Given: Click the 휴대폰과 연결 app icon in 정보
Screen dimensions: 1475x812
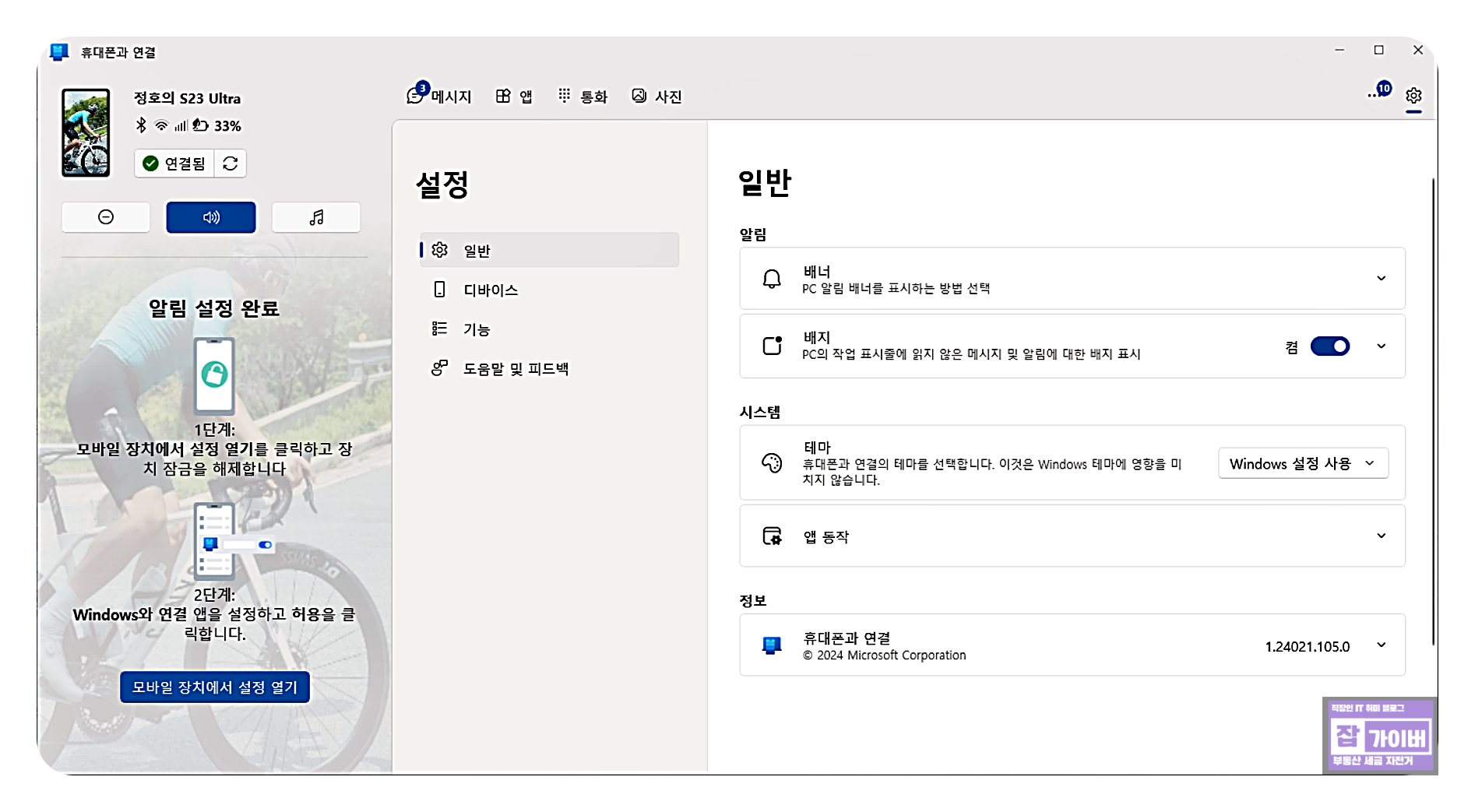Looking at the screenshot, I should click(772, 645).
